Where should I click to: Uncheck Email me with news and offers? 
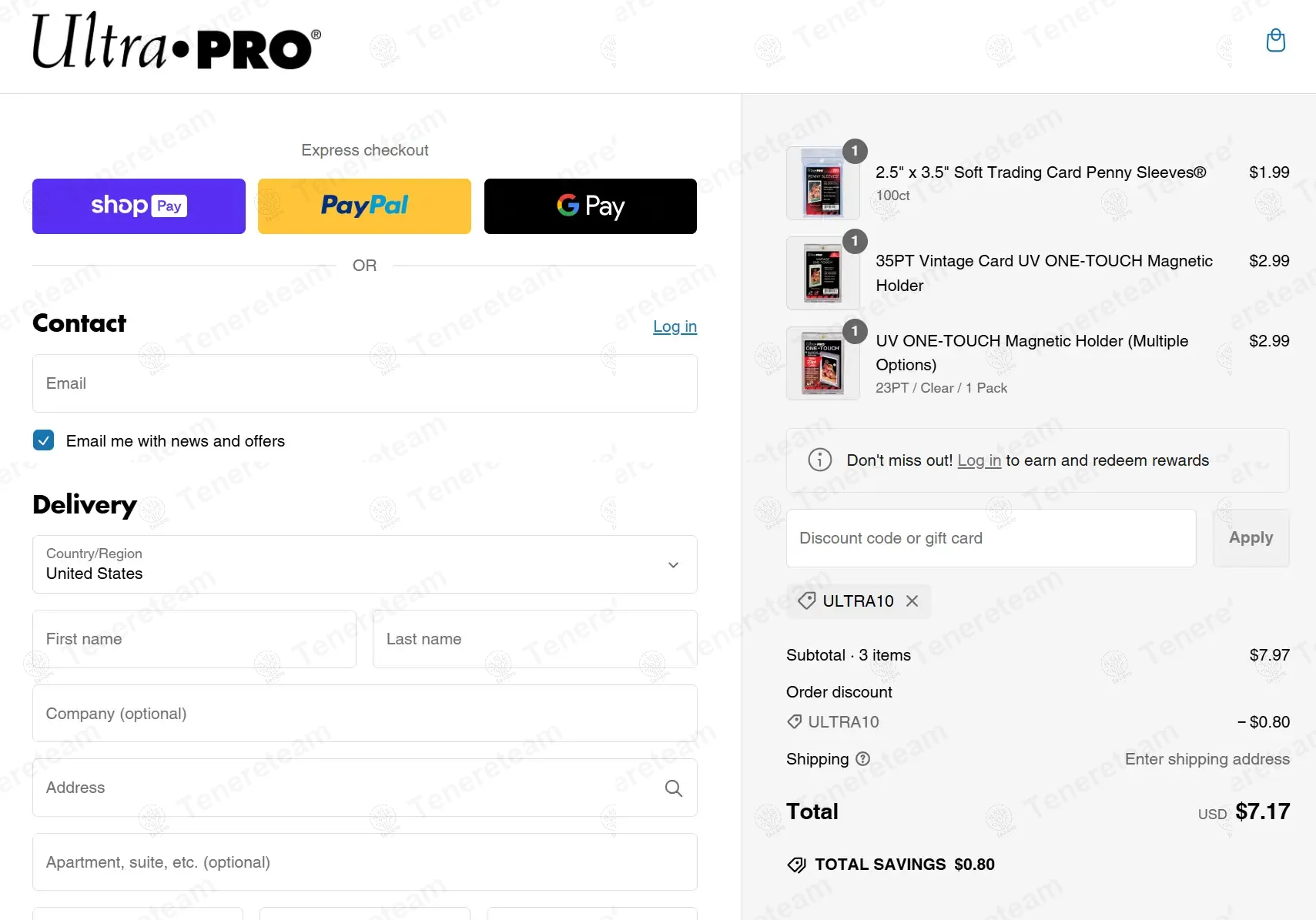click(44, 440)
